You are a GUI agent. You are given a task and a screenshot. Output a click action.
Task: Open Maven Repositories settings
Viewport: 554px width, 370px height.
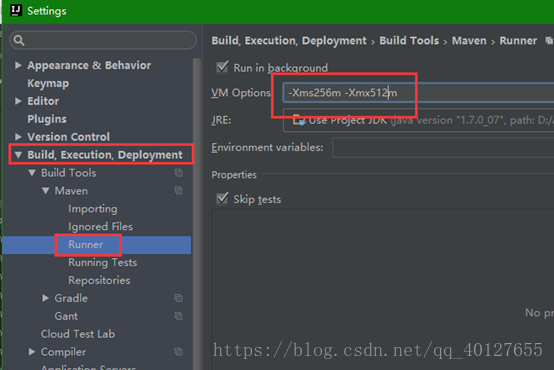pos(99,280)
